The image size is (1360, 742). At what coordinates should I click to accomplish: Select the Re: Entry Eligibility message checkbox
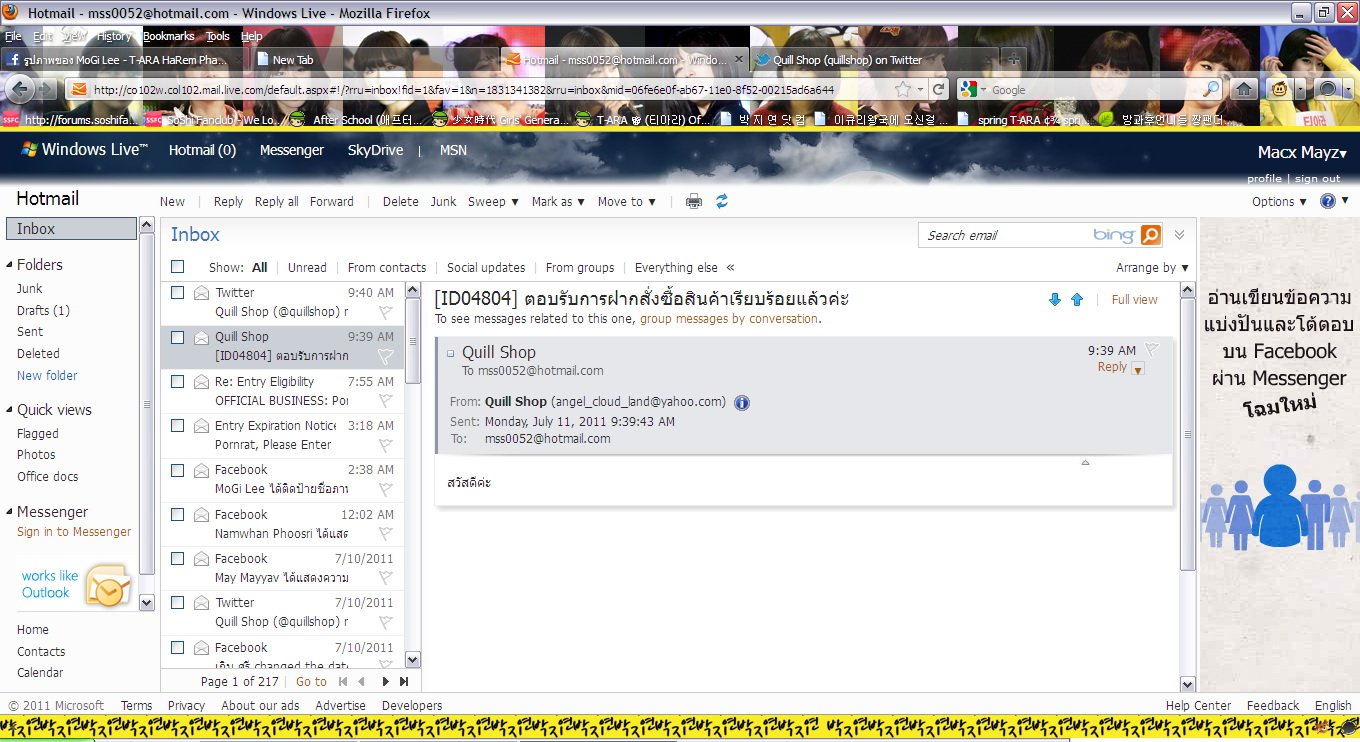tap(178, 381)
